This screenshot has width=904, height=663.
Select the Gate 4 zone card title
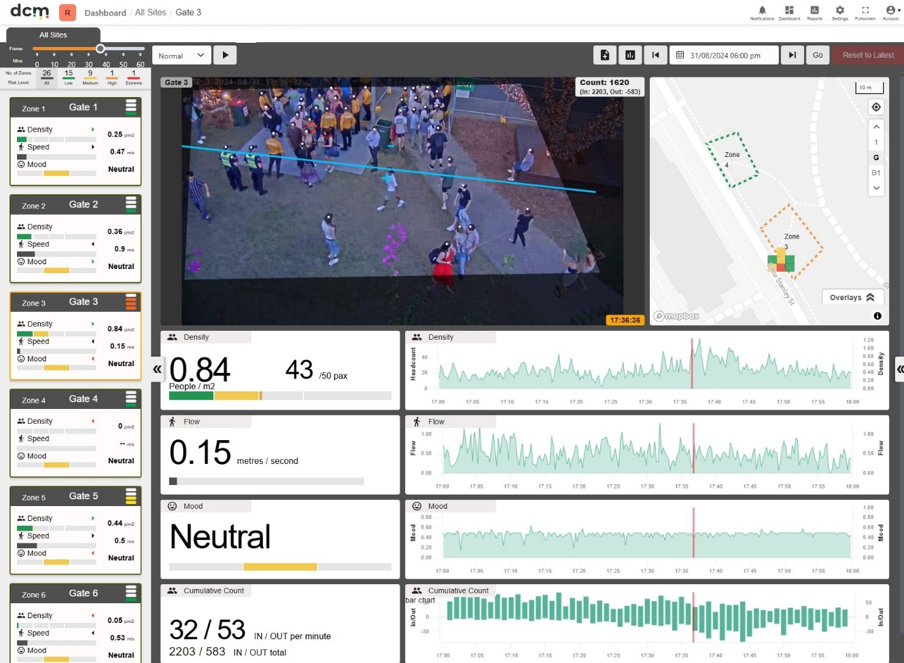84,398
